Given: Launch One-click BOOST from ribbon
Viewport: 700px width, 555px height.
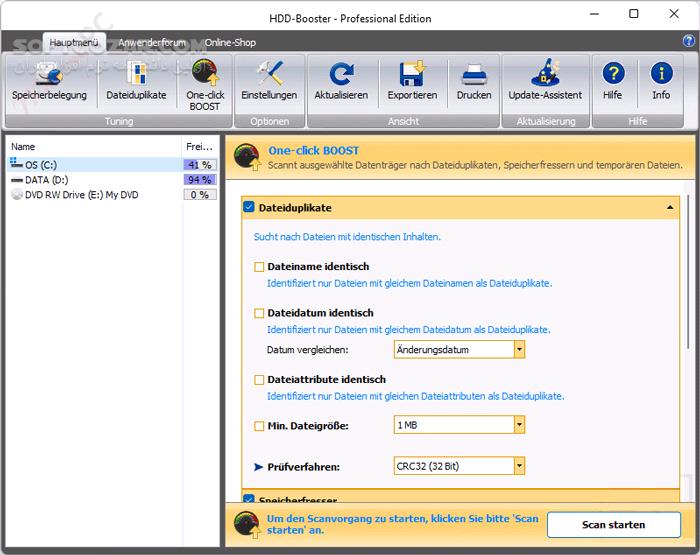Looking at the screenshot, I should click(204, 85).
